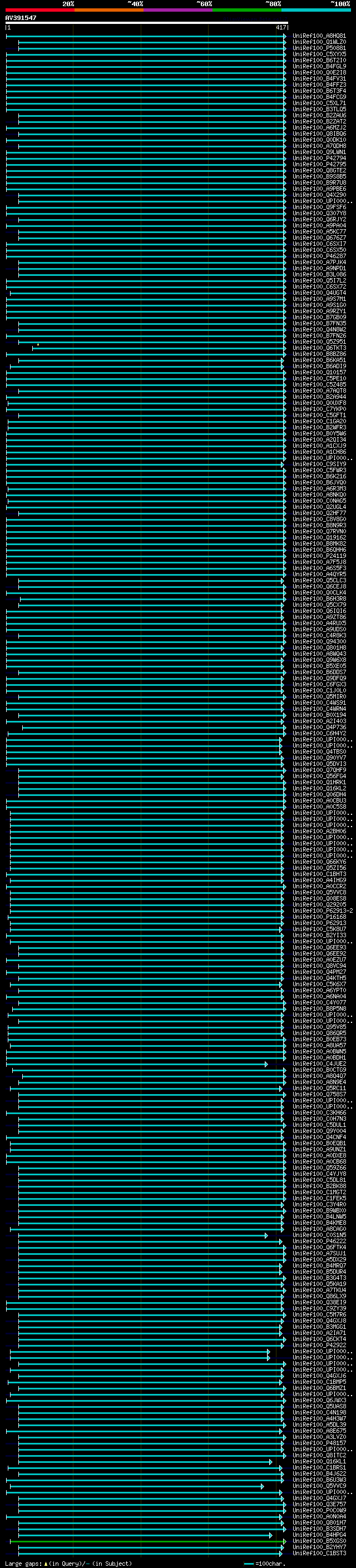The image size is (356, 1568).
Task: Select label UniRef100_A4QYR5
Action: (x=319, y=575)
